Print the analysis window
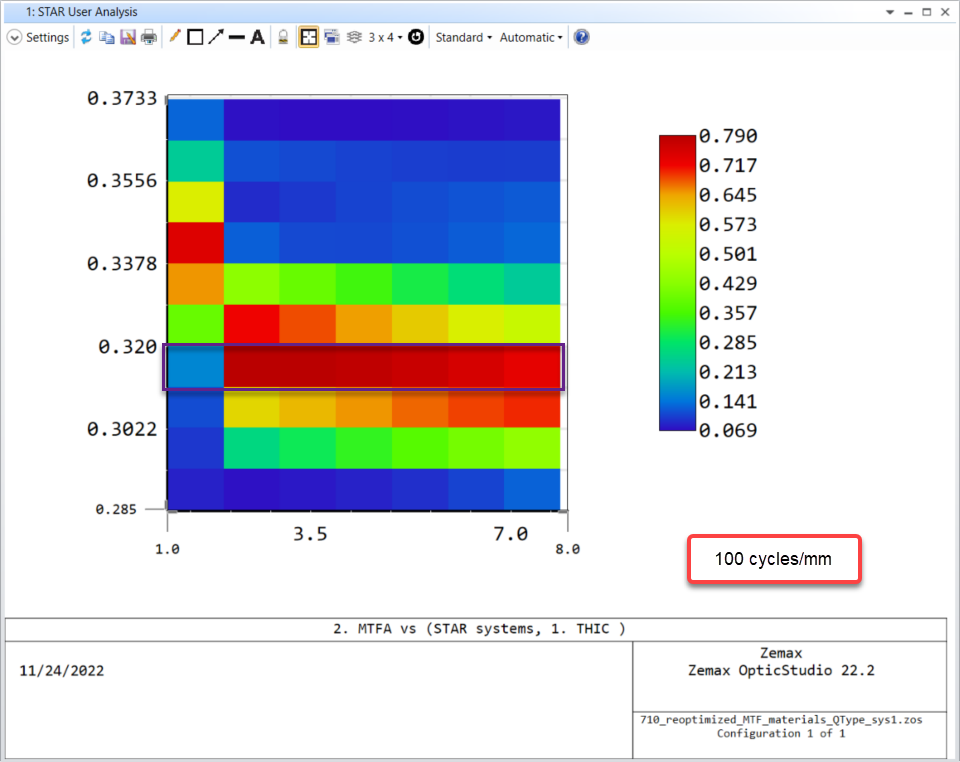This screenshot has width=960, height=762. (x=148, y=37)
